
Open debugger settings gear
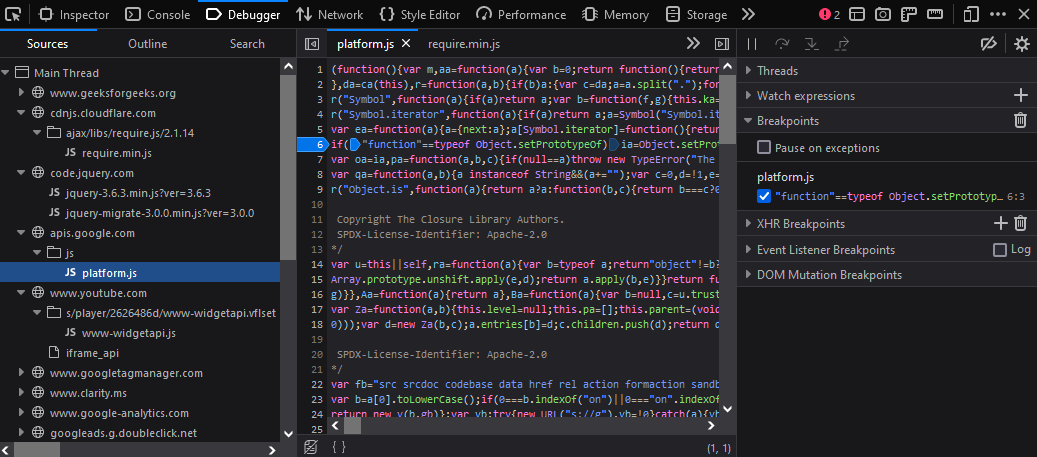pyautogui.click(x=1022, y=44)
